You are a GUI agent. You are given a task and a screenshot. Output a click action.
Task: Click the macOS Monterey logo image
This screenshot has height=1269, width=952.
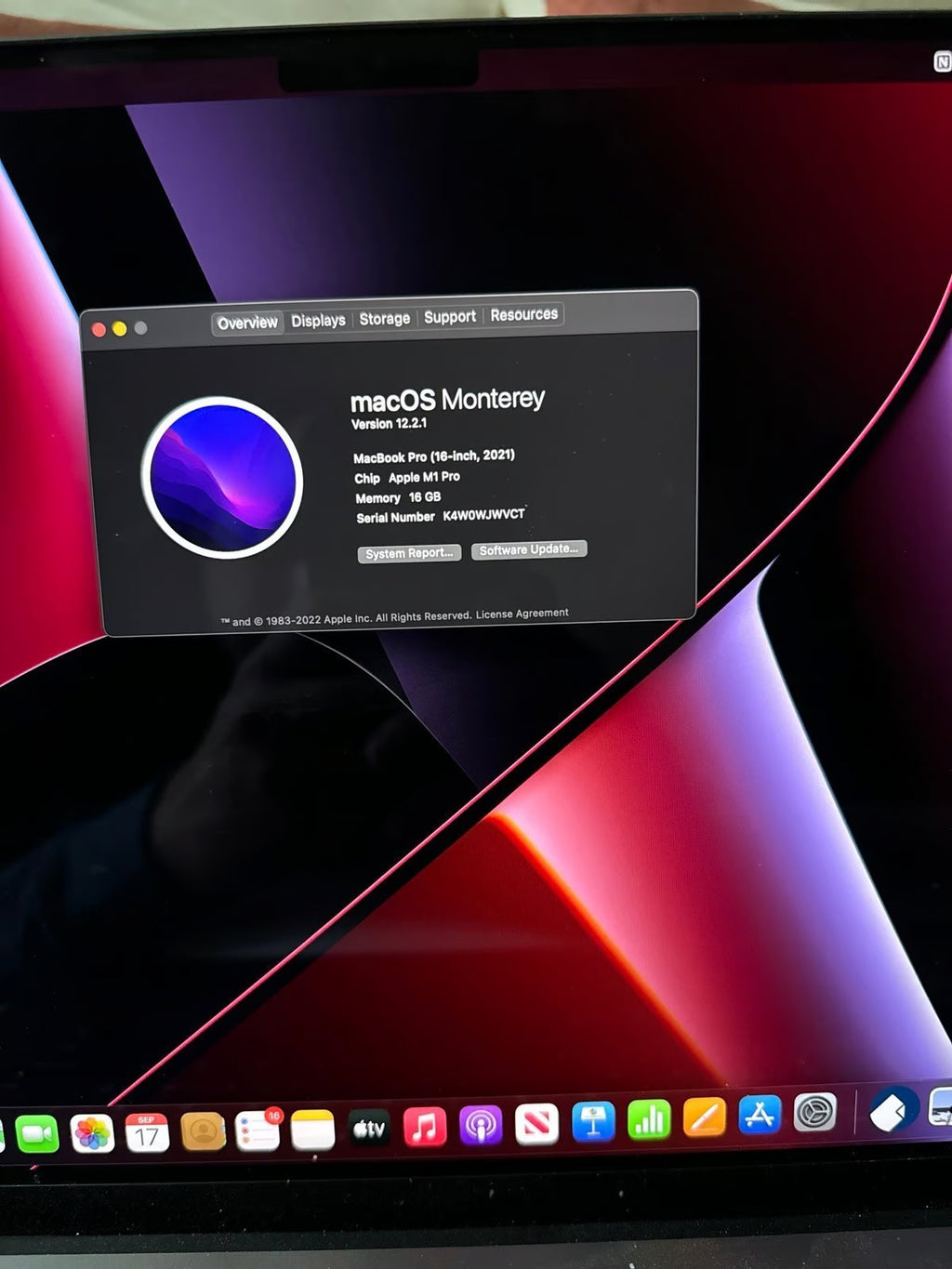coord(222,478)
